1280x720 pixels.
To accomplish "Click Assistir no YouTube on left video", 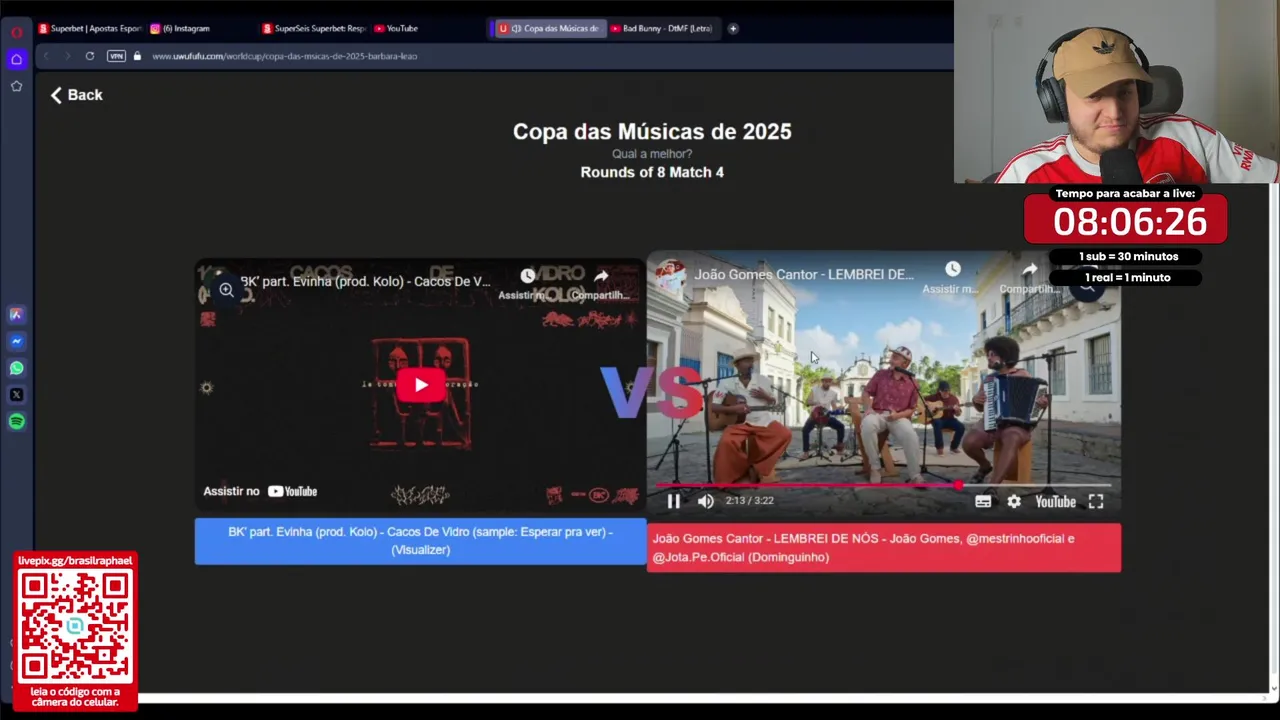I will (260, 491).
